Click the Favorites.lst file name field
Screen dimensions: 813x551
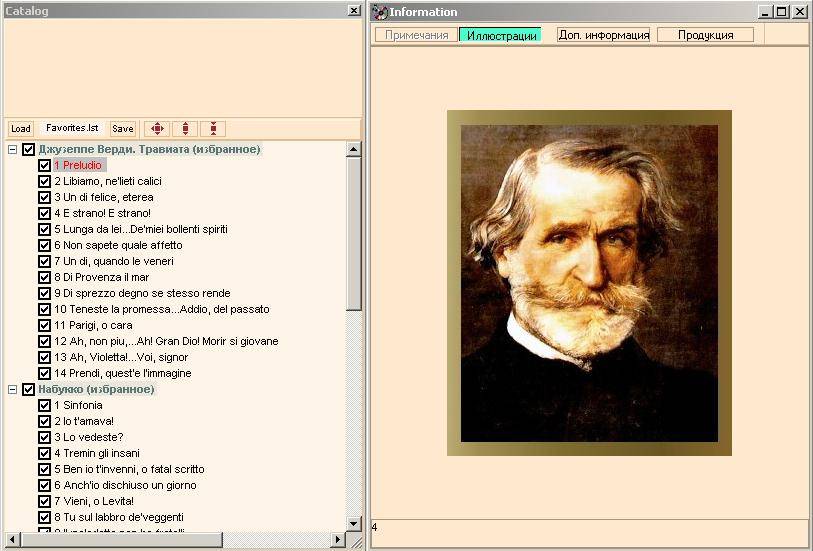(x=72, y=128)
